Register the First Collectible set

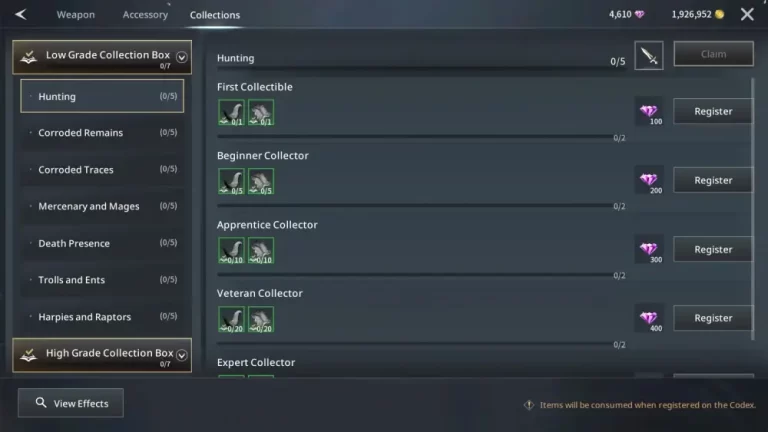(x=713, y=111)
